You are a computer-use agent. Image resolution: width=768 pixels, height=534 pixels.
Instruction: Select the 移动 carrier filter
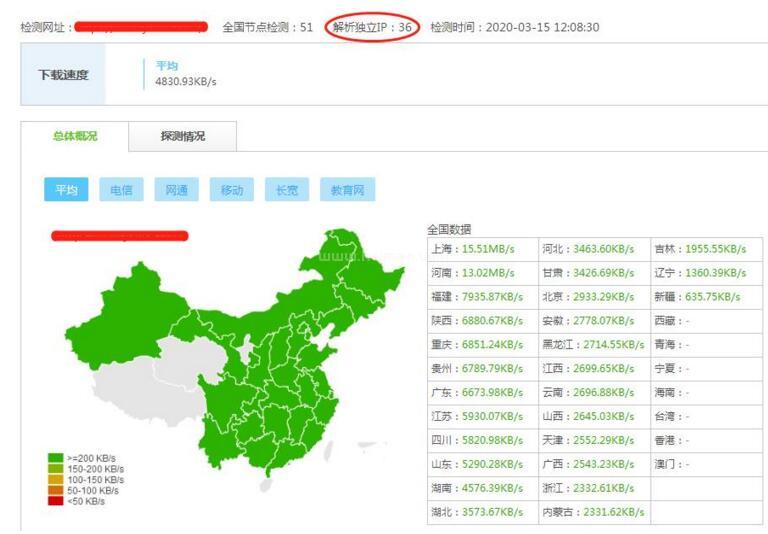(x=231, y=190)
